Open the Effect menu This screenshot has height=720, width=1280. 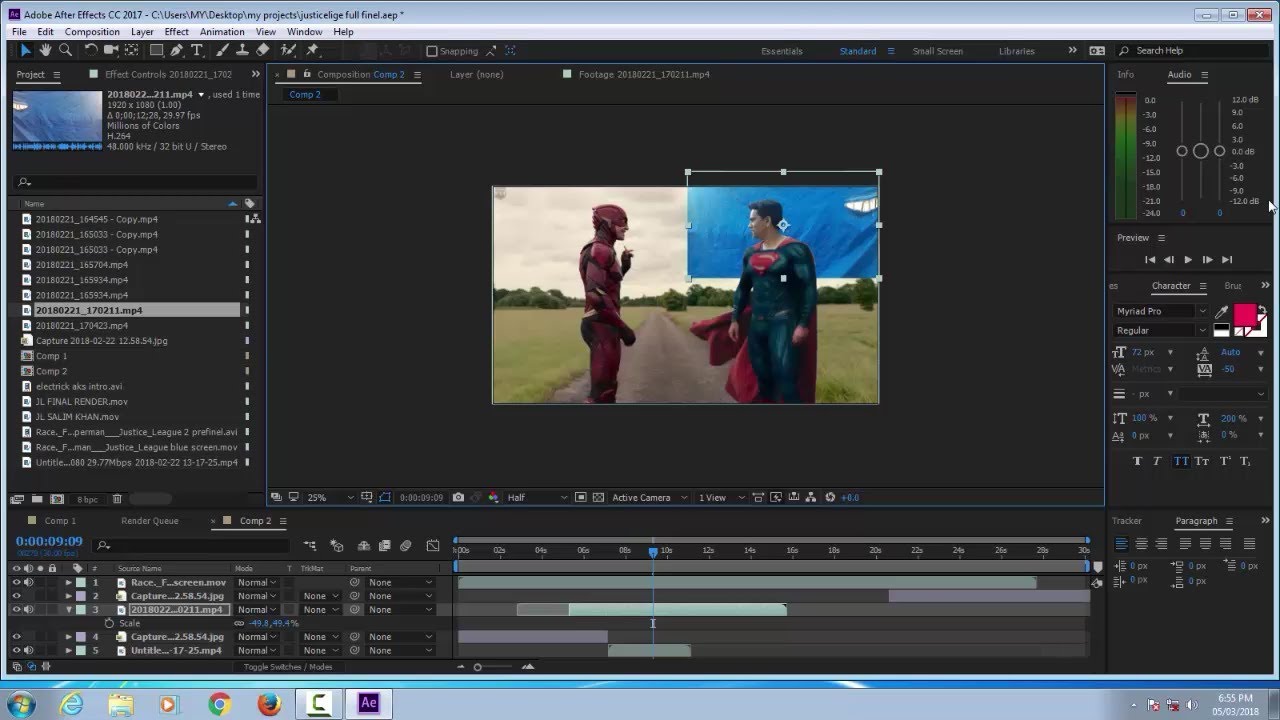(x=176, y=32)
